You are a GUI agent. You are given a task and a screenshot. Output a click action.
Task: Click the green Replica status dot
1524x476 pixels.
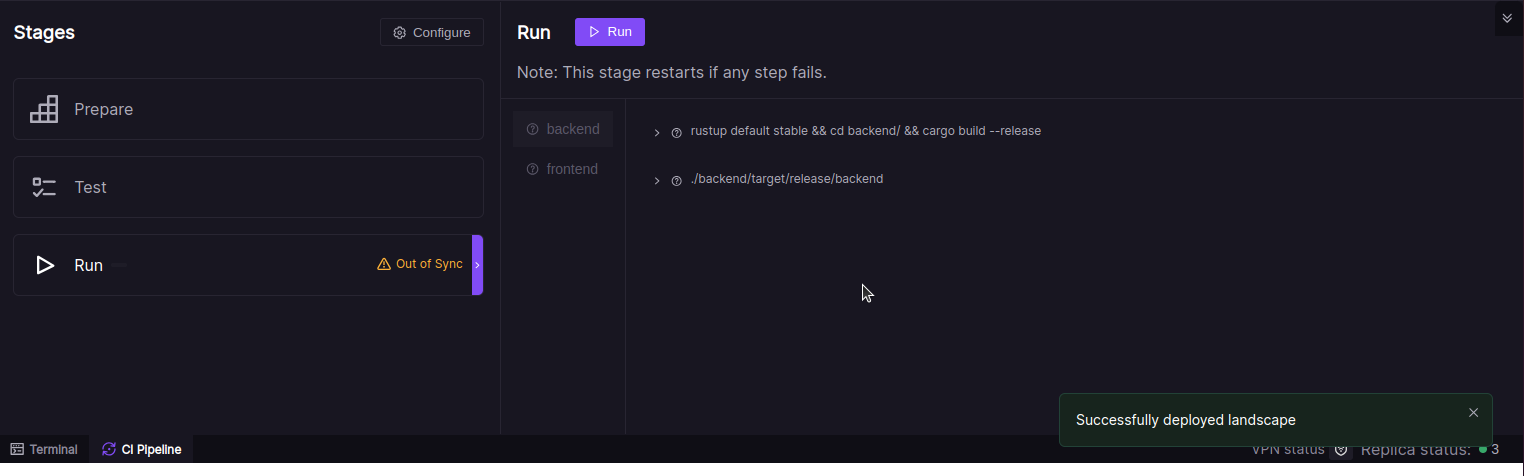[x=1483, y=450]
